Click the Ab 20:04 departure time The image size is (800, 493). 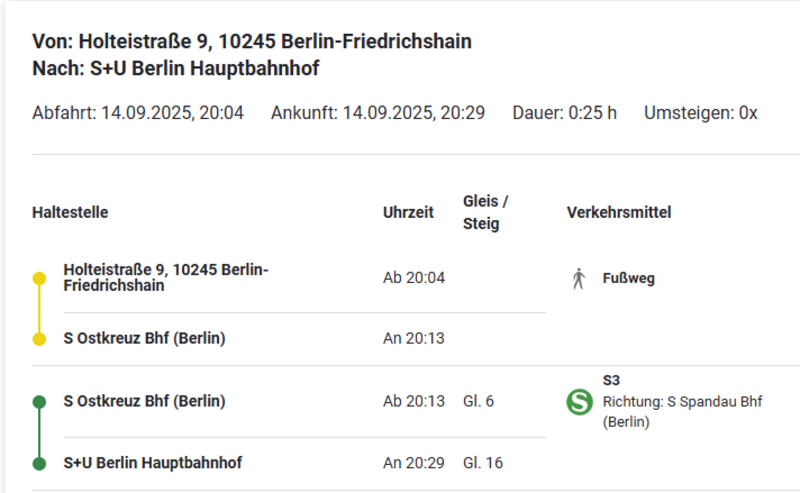coord(414,278)
